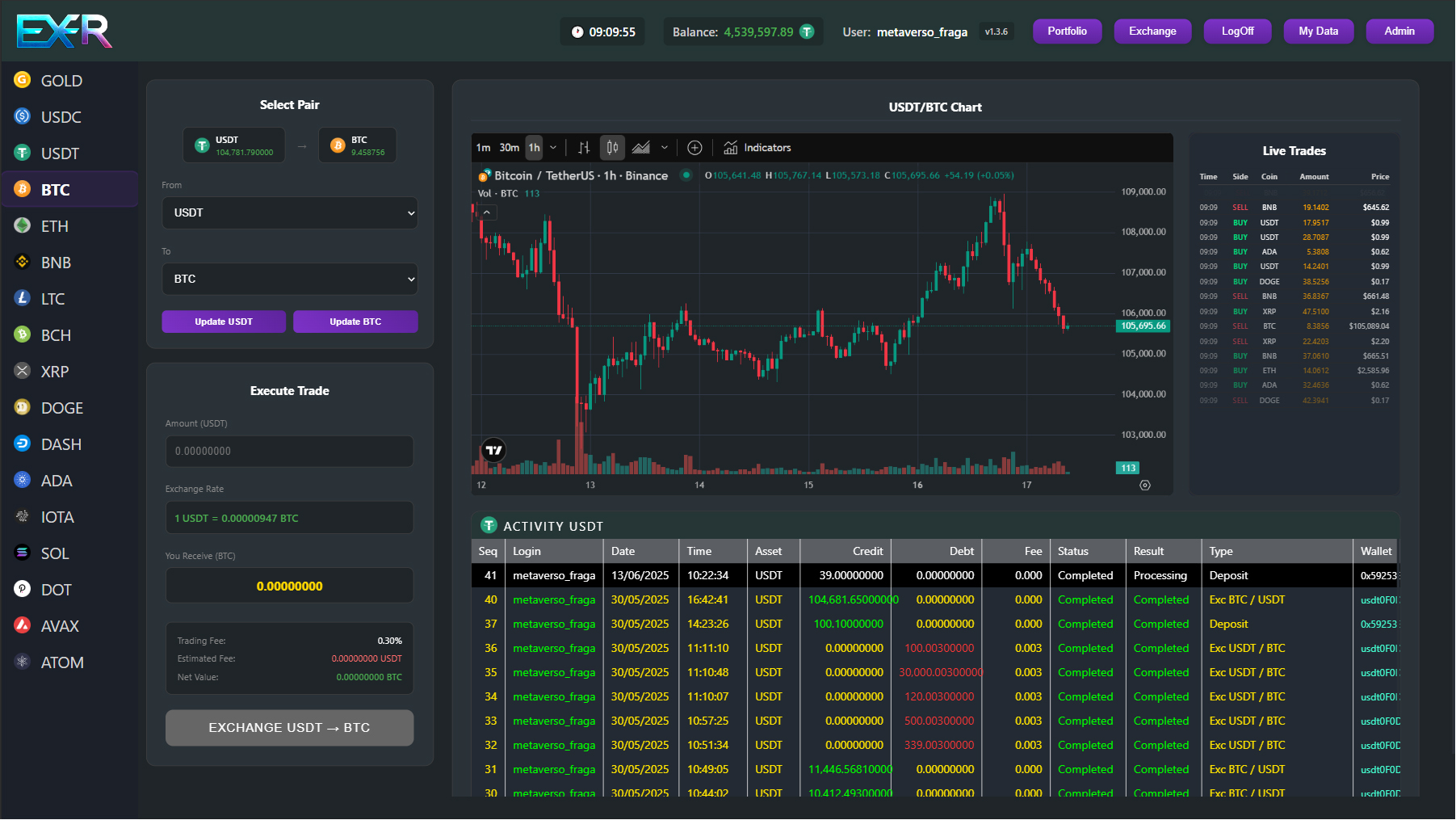The width and height of the screenshot is (1456, 820).
Task: Click the Update USDT button
Action: tap(224, 322)
